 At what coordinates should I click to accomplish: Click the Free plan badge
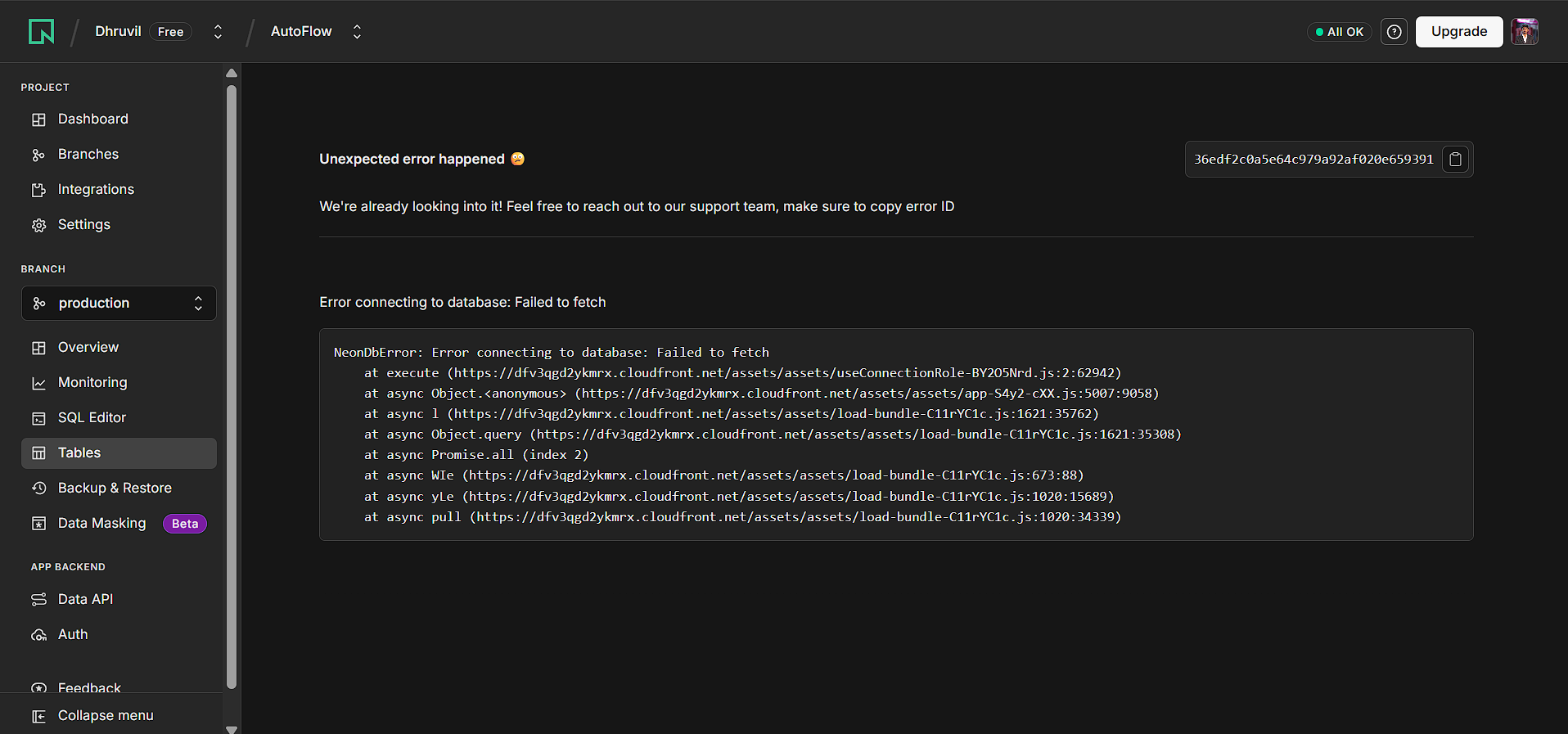(x=170, y=32)
